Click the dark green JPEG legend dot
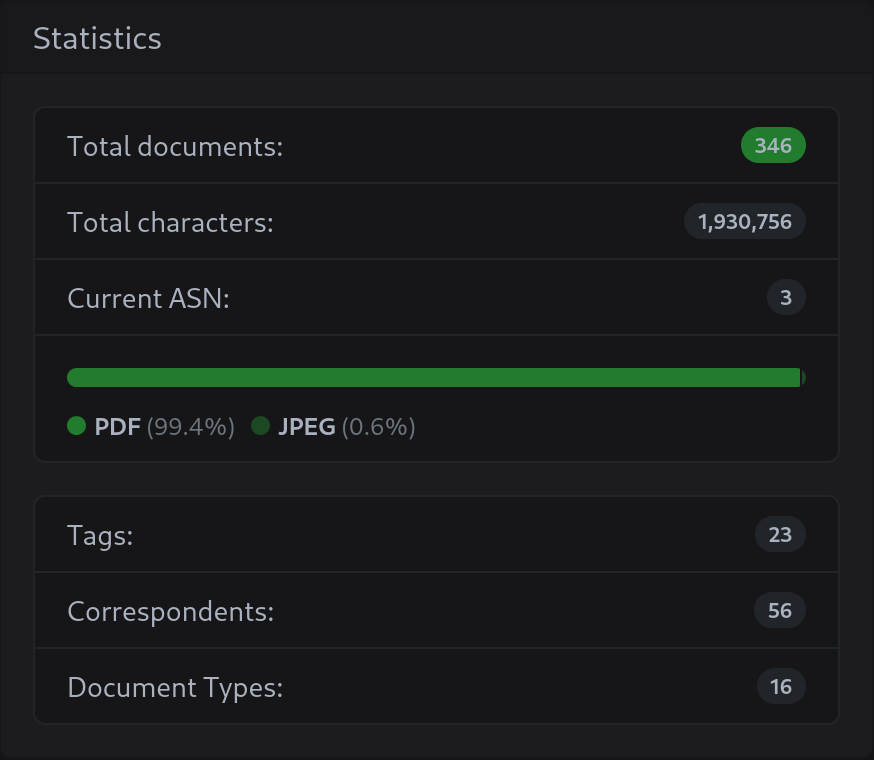Image resolution: width=874 pixels, height=760 pixels. [x=260, y=425]
